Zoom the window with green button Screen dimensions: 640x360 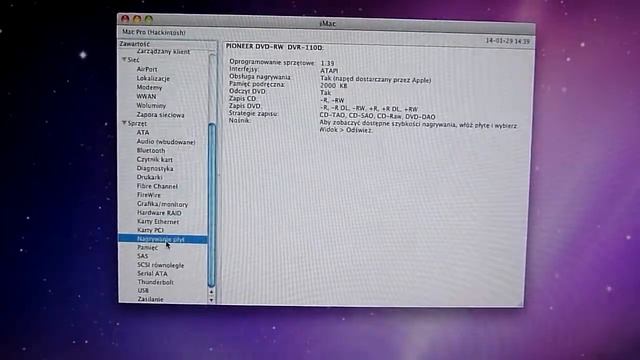point(149,19)
